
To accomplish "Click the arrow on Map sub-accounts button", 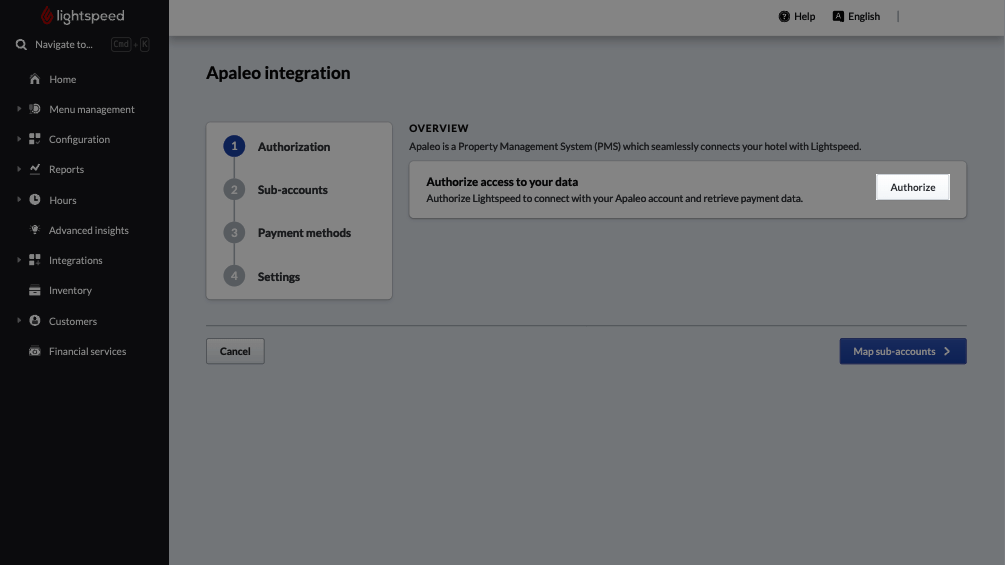I will click(x=947, y=351).
